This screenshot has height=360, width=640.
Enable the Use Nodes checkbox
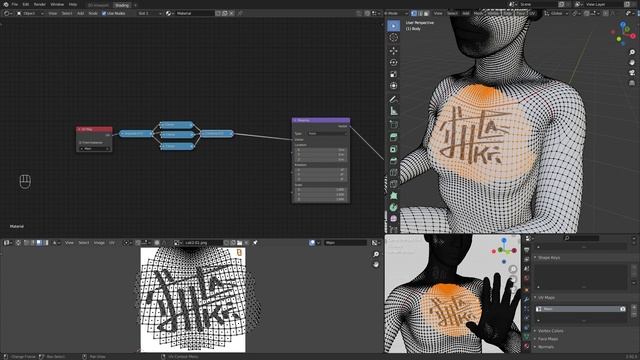(104, 13)
